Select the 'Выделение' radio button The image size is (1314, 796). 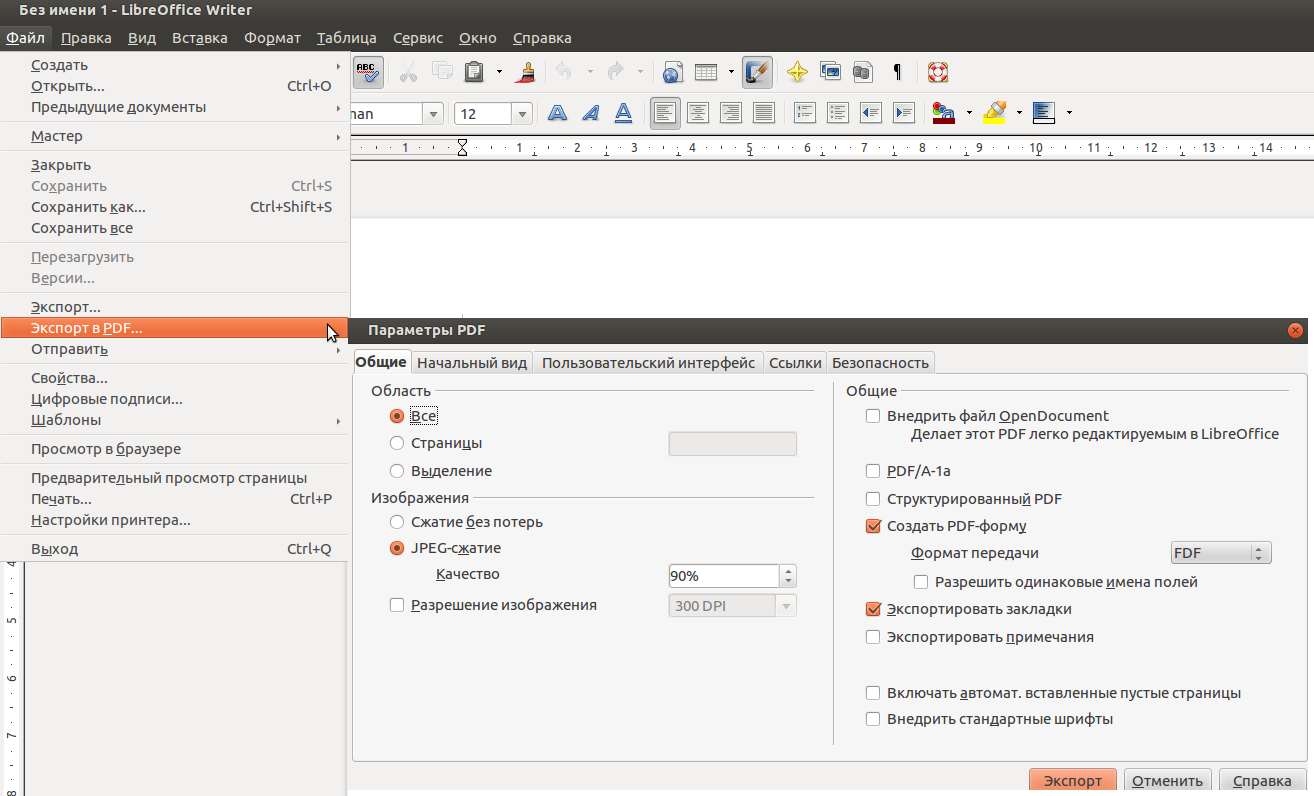click(x=397, y=471)
